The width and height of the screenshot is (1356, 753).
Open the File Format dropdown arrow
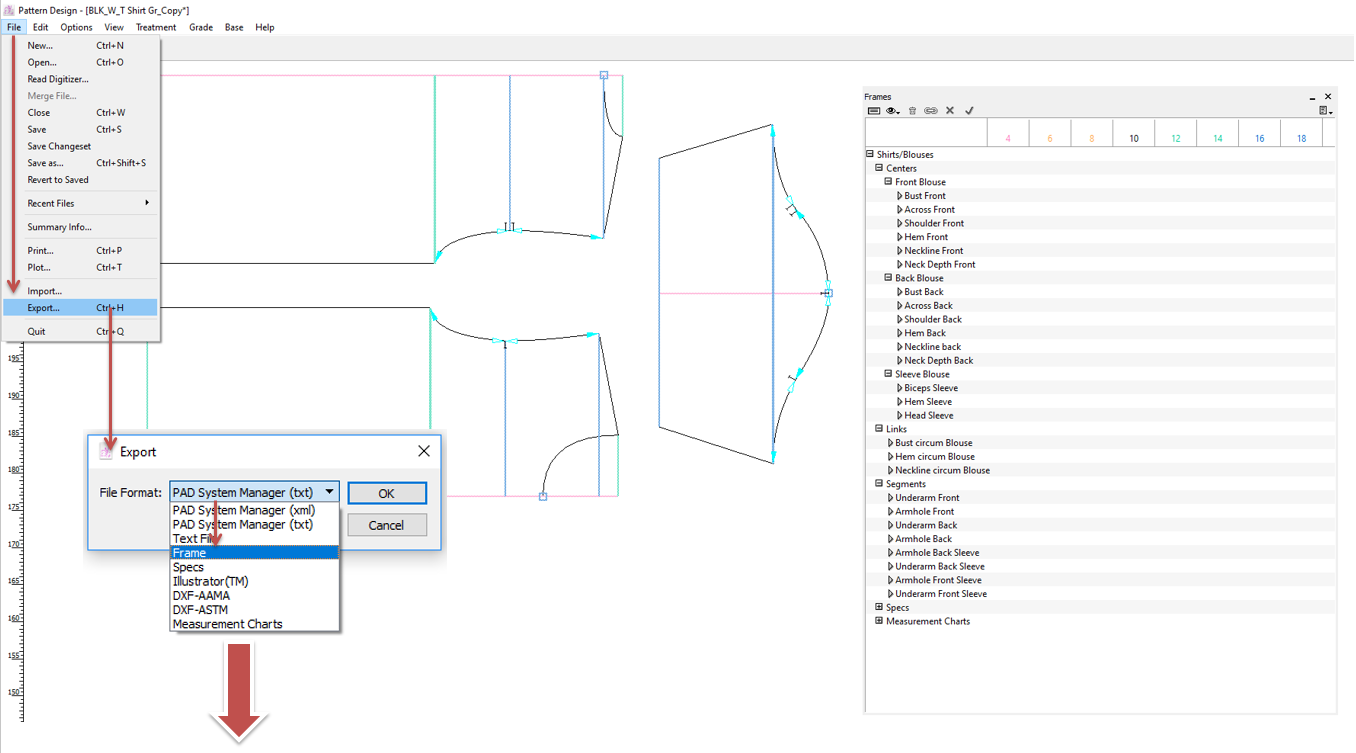coord(329,492)
